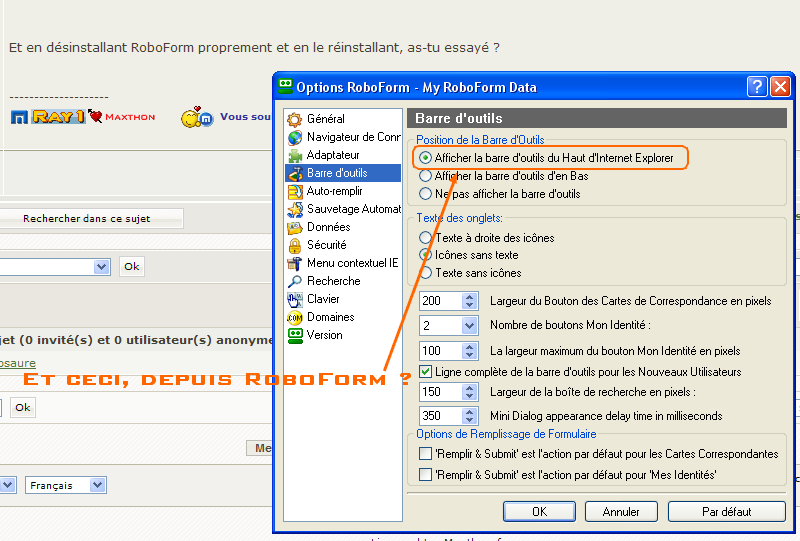Click the Version robot icon

(x=294, y=335)
